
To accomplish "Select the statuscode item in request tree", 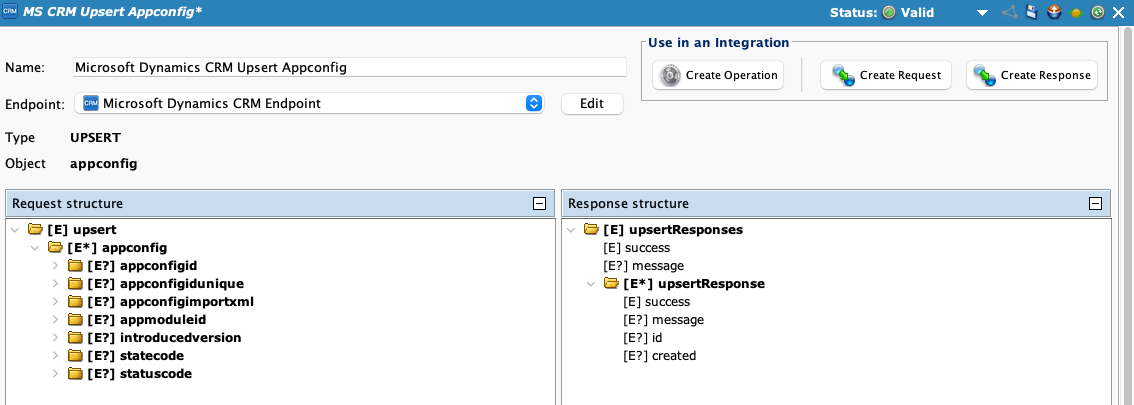I will pyautogui.click(x=155, y=374).
